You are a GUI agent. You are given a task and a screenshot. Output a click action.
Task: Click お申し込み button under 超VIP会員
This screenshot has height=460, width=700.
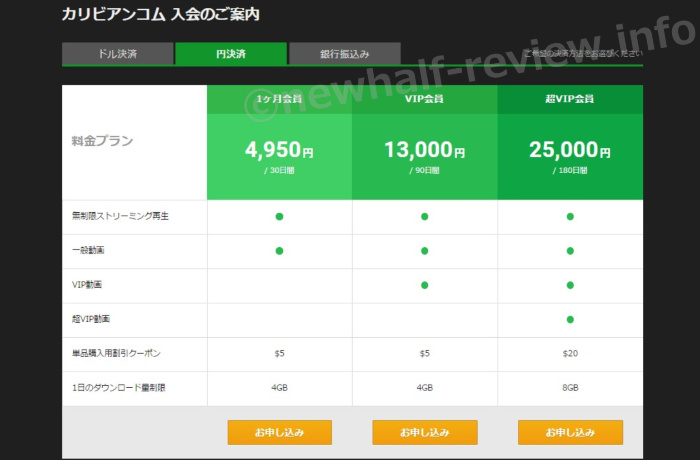[x=570, y=432]
